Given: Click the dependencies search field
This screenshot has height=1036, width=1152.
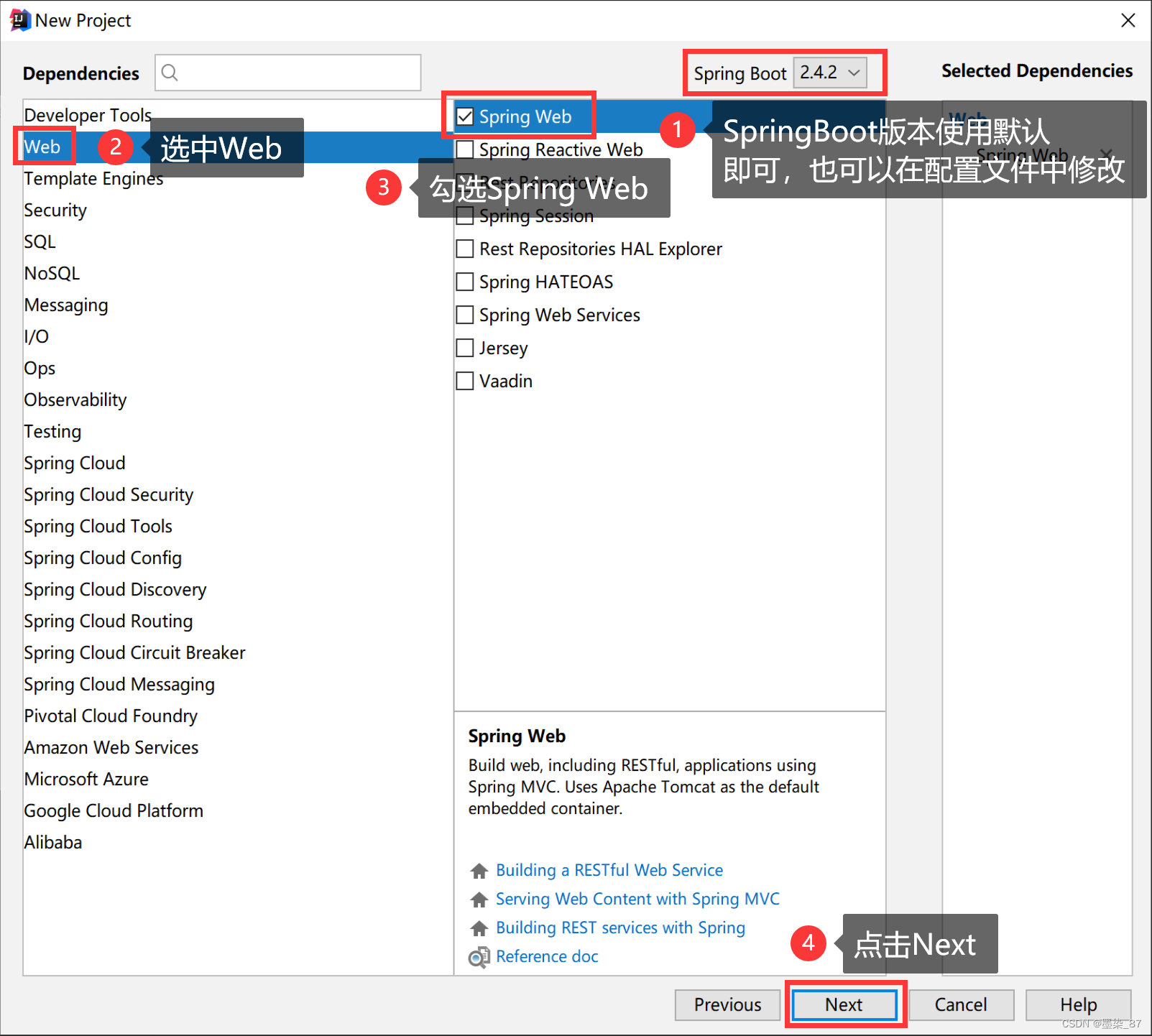Looking at the screenshot, I should [x=288, y=73].
